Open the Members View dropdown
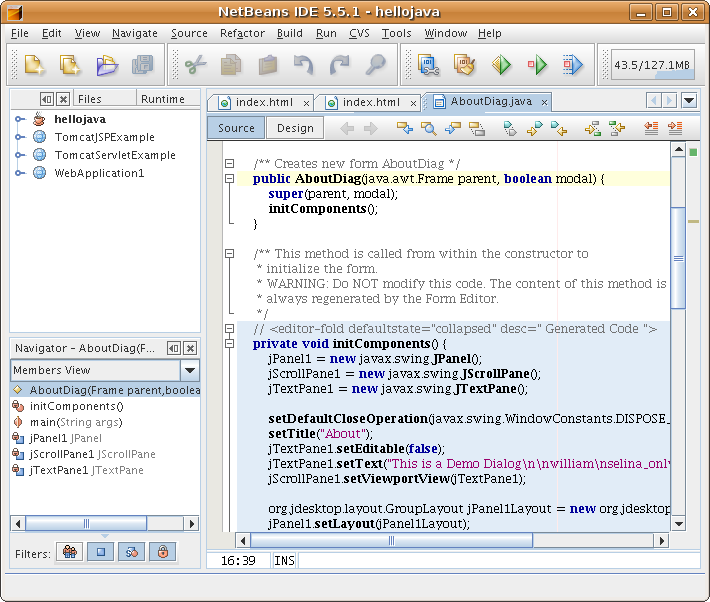 (190, 370)
